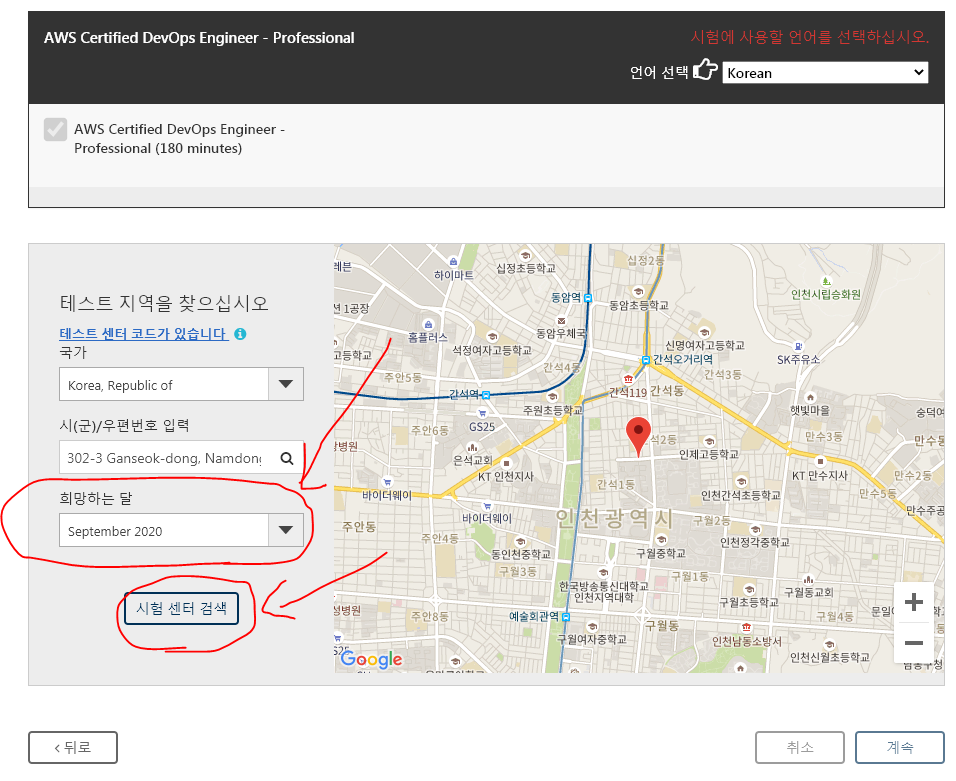Click 인천남동소방서 fire station marker
Image resolution: width=956 pixels, height=781 pixels.
(x=746, y=627)
